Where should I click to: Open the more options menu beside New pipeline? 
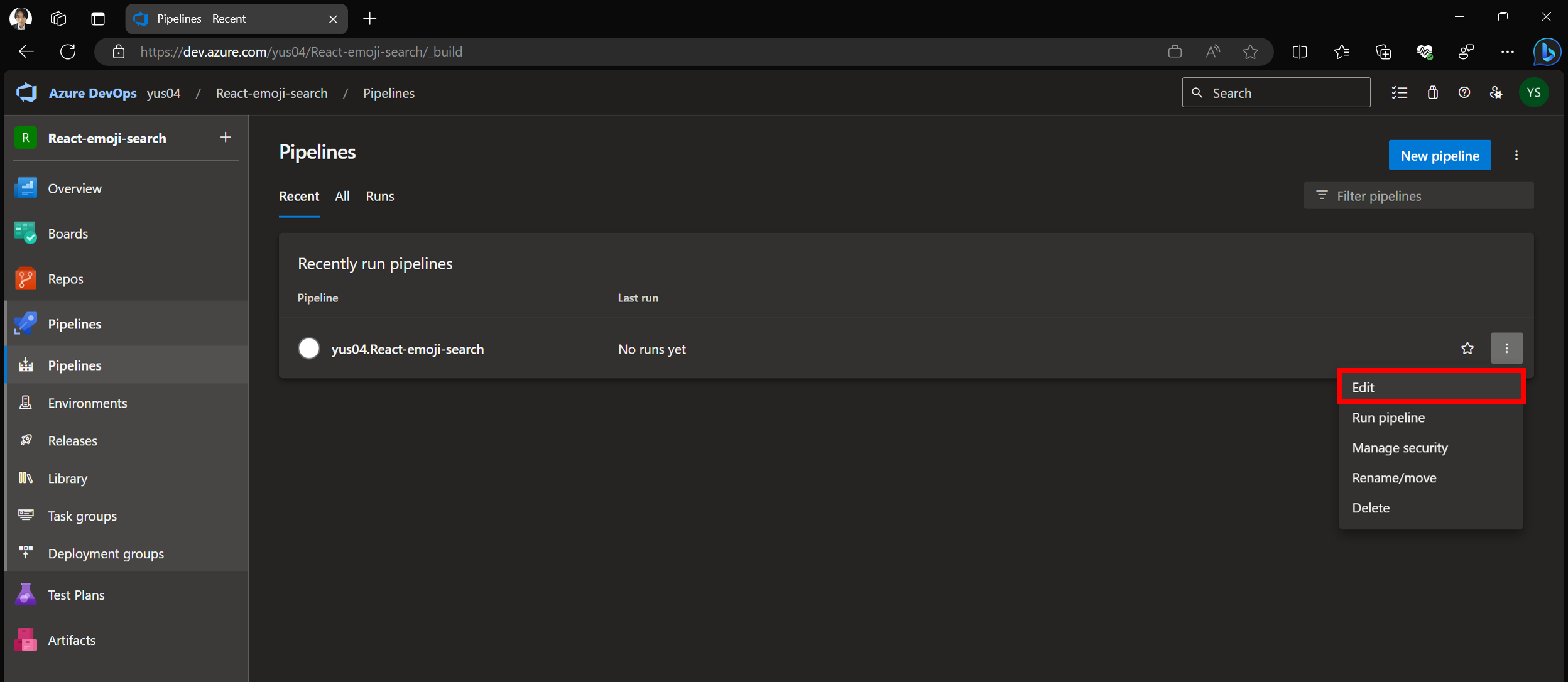1516,155
